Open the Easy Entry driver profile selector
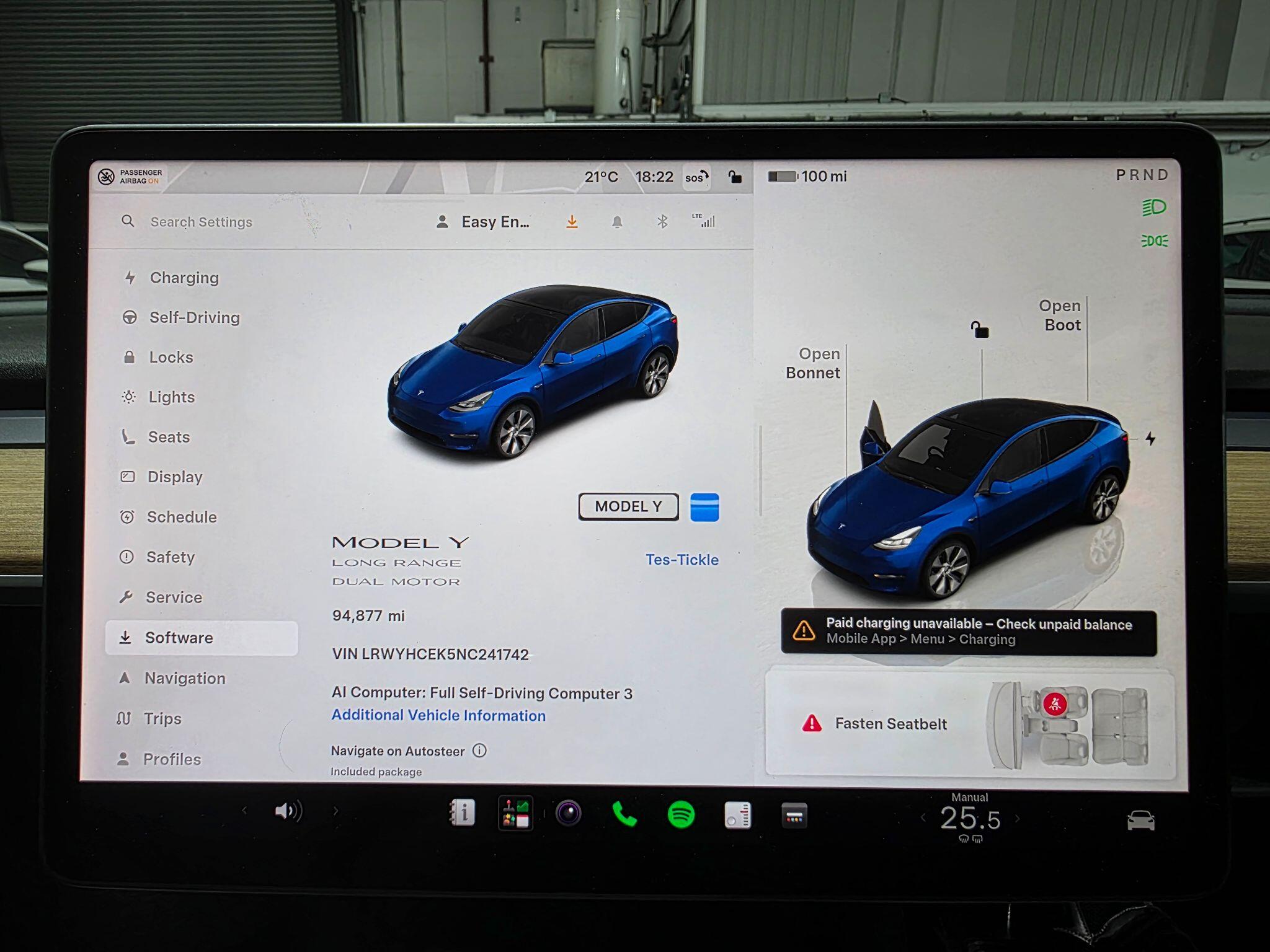Image resolution: width=1270 pixels, height=952 pixels. point(484,222)
